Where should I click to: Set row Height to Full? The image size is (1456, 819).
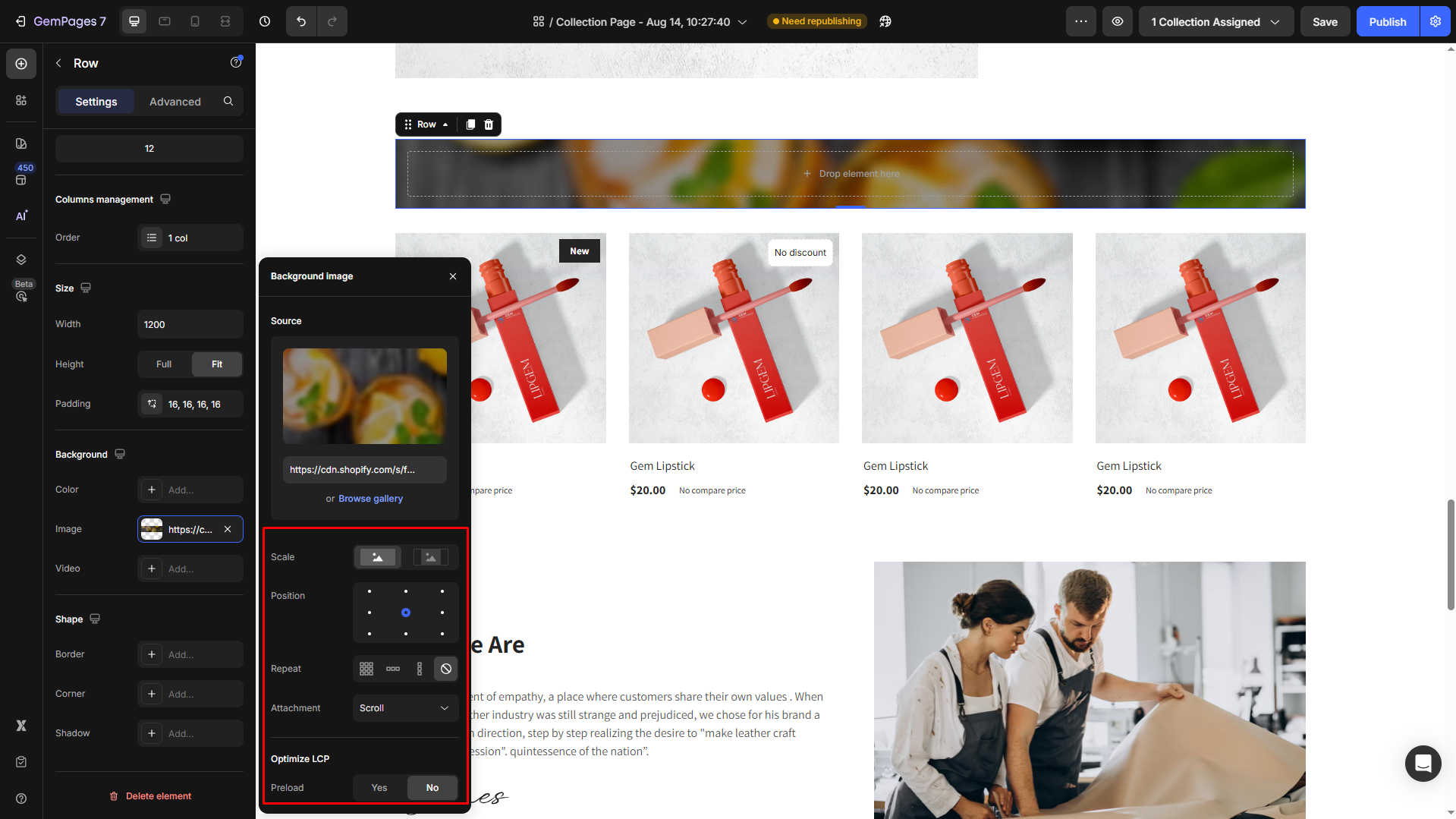point(164,364)
